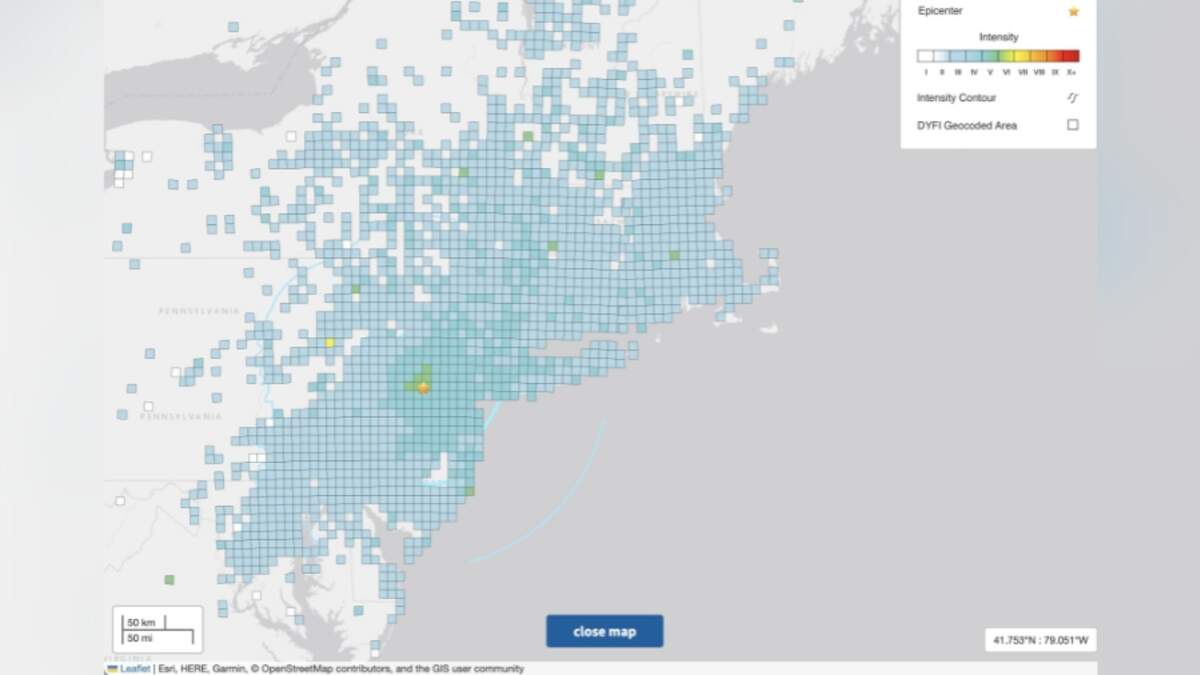The height and width of the screenshot is (675, 1200).
Task: Click the red X+ intensity swatch
Action: (1072, 57)
